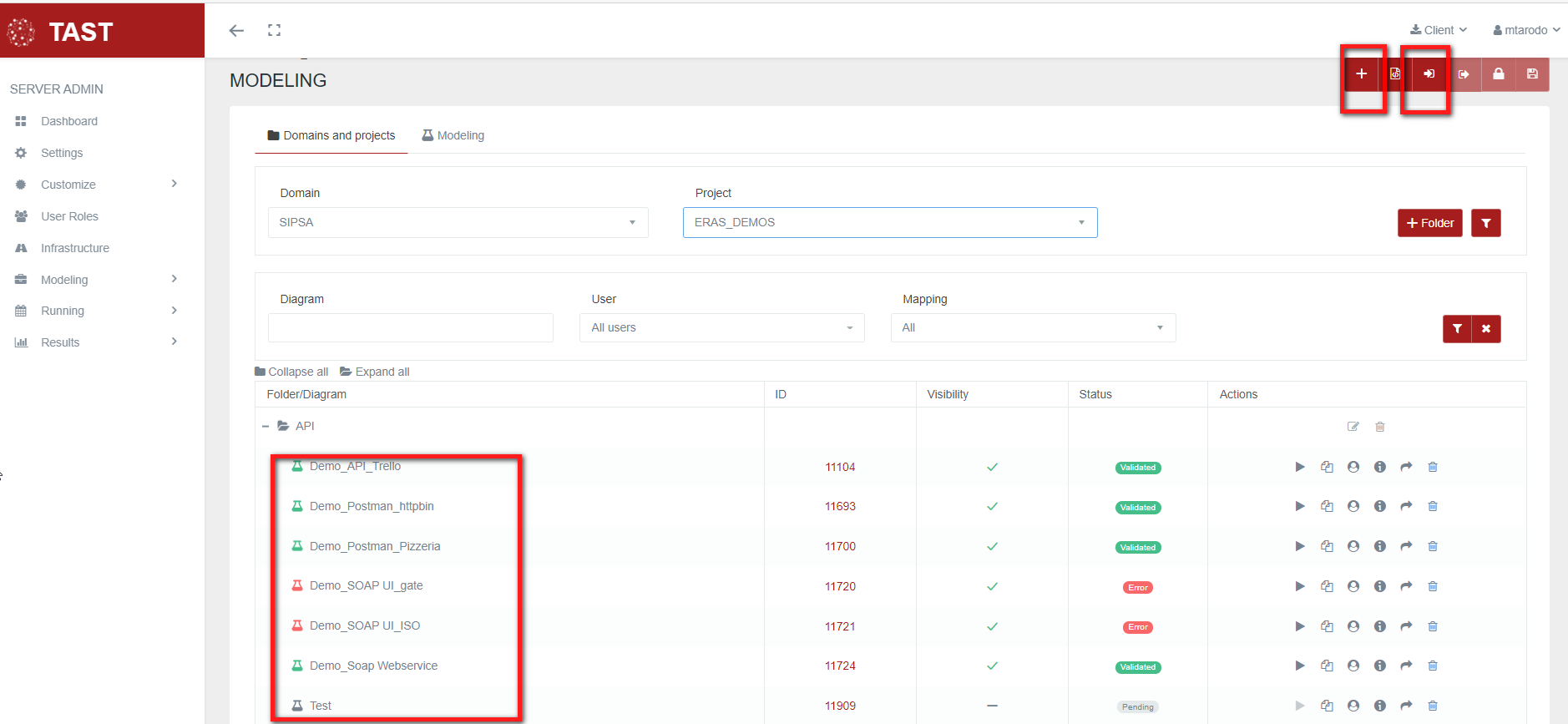The width and height of the screenshot is (1568, 724).
Task: Open the Project dropdown showing ERAS_DEMOS
Action: tap(889, 223)
